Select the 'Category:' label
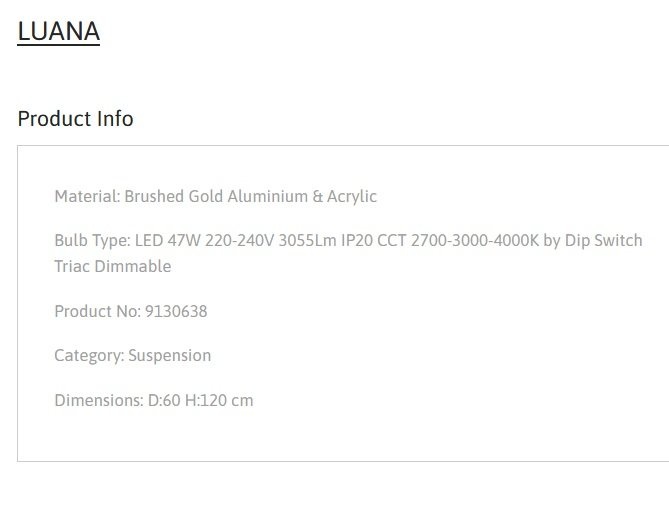 coord(89,356)
